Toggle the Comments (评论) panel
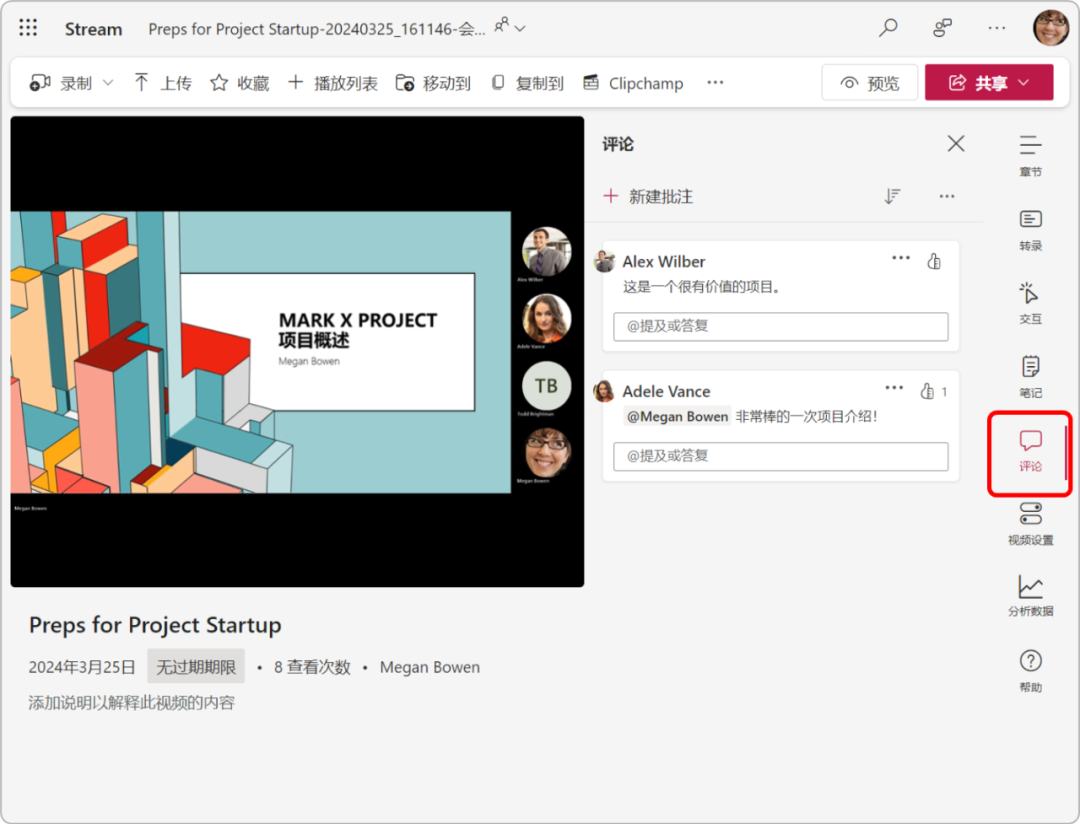This screenshot has width=1080, height=824. click(1030, 451)
